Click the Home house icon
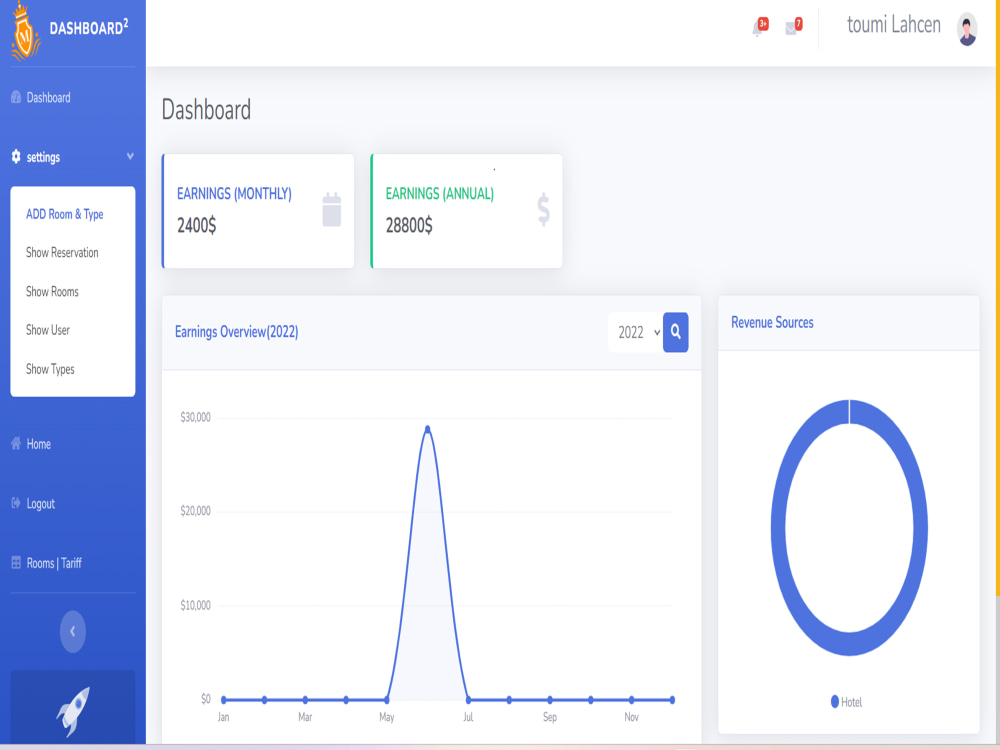This screenshot has height=750, width=1000. [x=16, y=443]
